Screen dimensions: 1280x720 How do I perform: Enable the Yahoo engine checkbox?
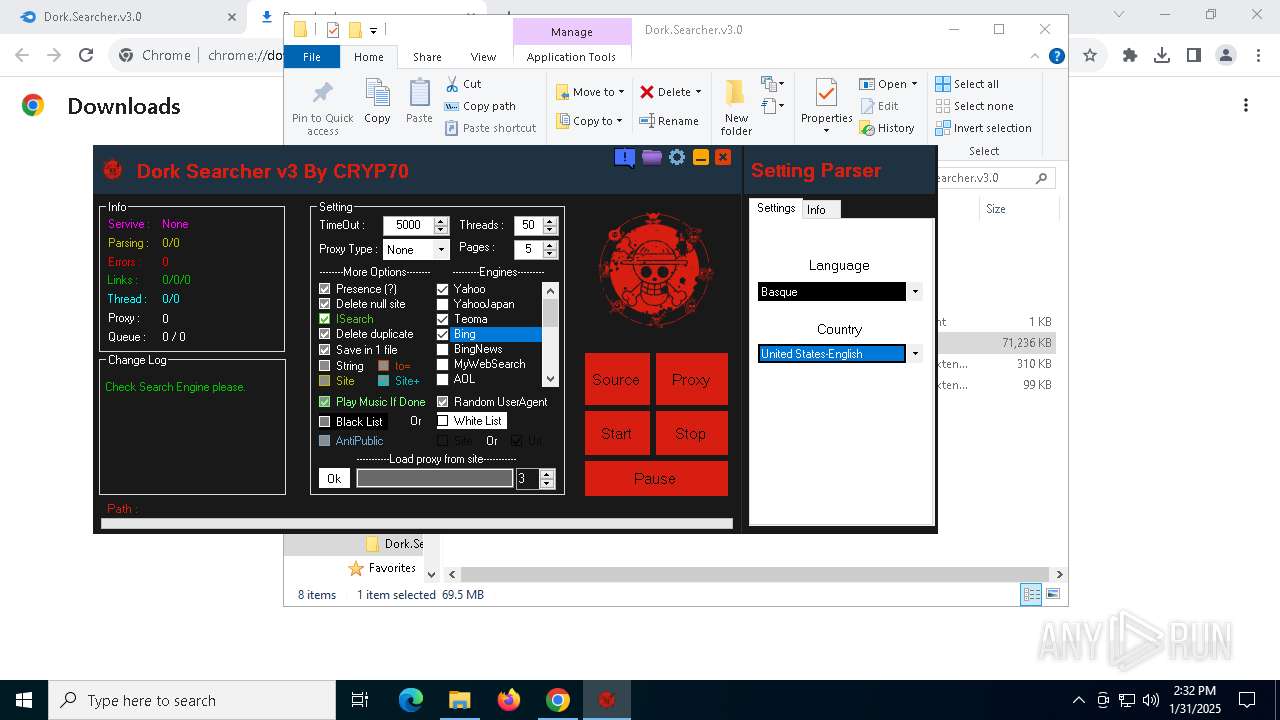coord(443,288)
